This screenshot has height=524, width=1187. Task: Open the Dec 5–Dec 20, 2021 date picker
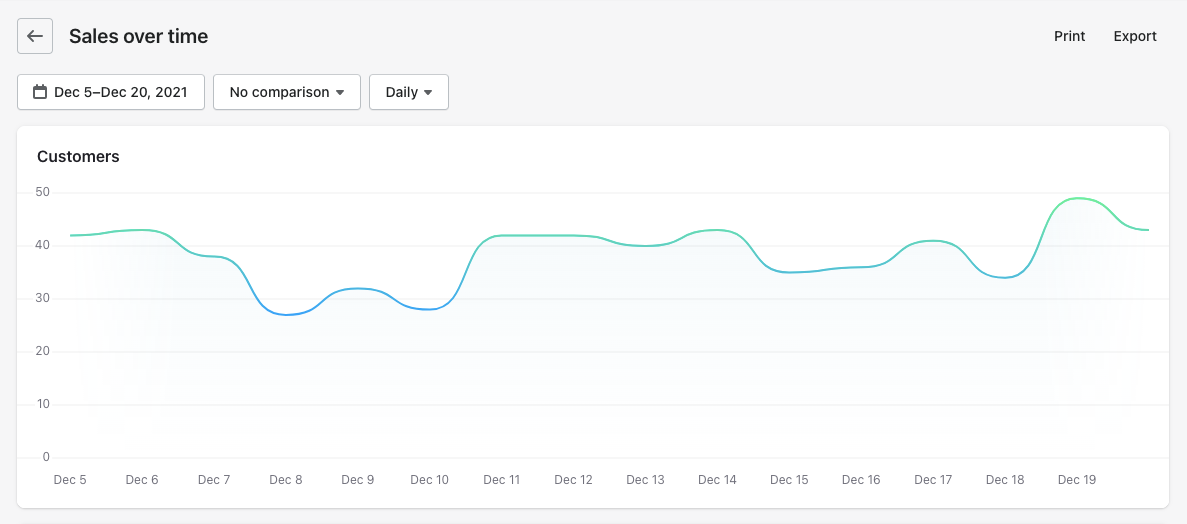111,92
